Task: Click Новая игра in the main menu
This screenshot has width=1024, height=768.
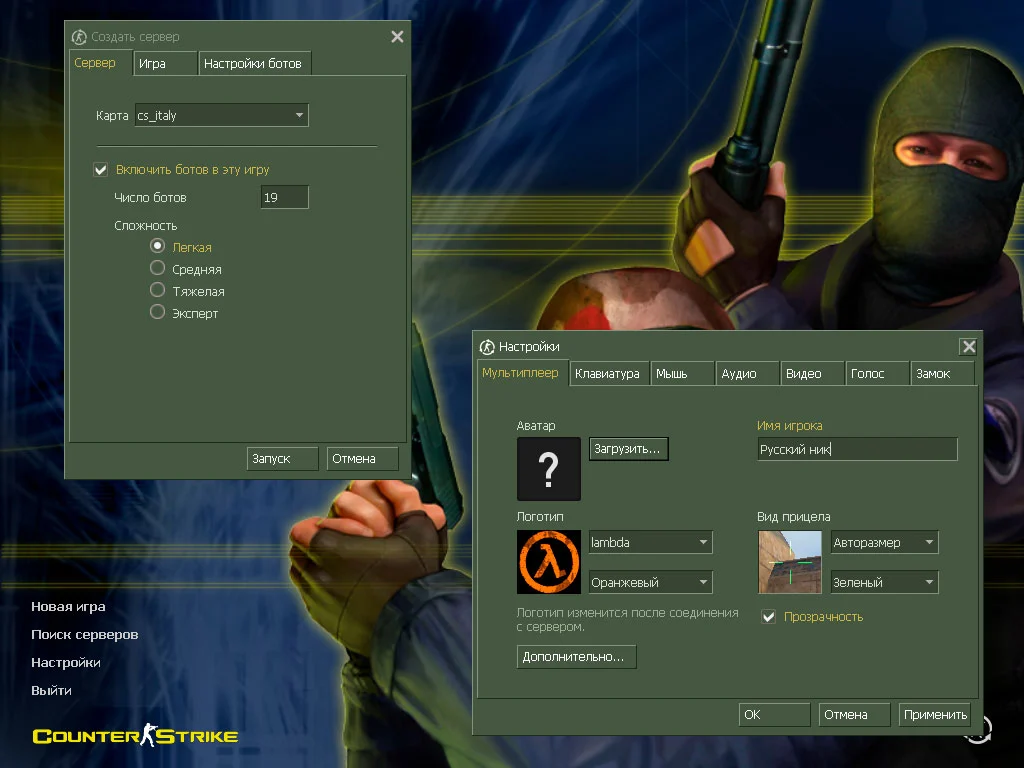Action: point(69,607)
